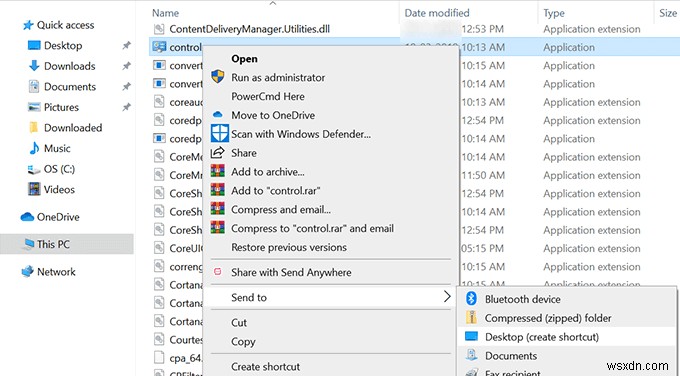This screenshot has height=376, width=680.
Task: Choose Scan with Windows Defender
Action: [x=301, y=134]
